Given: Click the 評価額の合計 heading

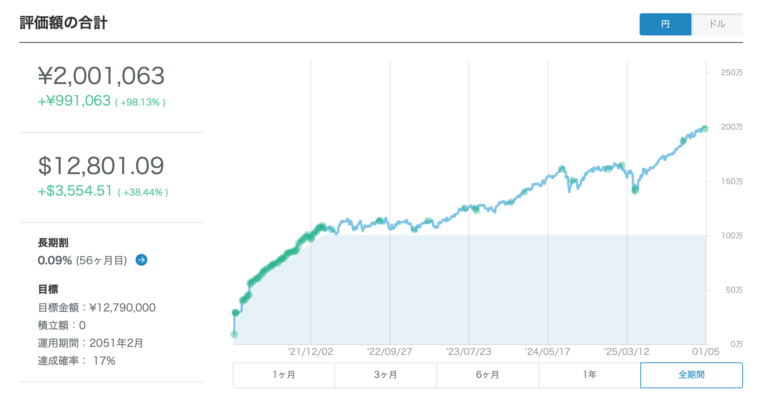Looking at the screenshot, I should click(x=63, y=23).
